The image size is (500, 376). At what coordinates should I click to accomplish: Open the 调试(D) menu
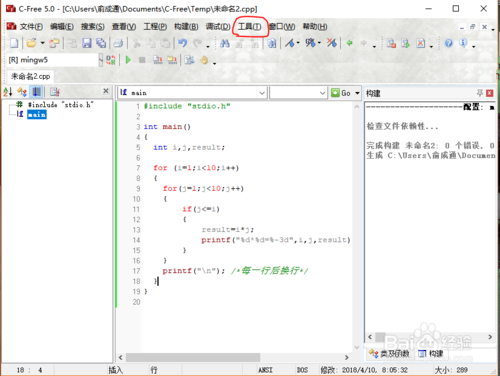[x=218, y=27]
